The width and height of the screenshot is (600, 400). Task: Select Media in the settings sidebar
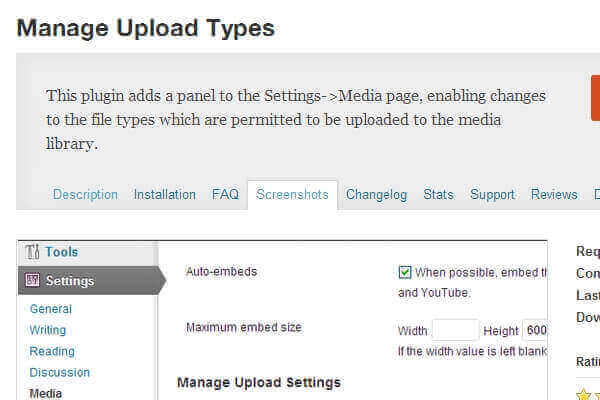46,393
